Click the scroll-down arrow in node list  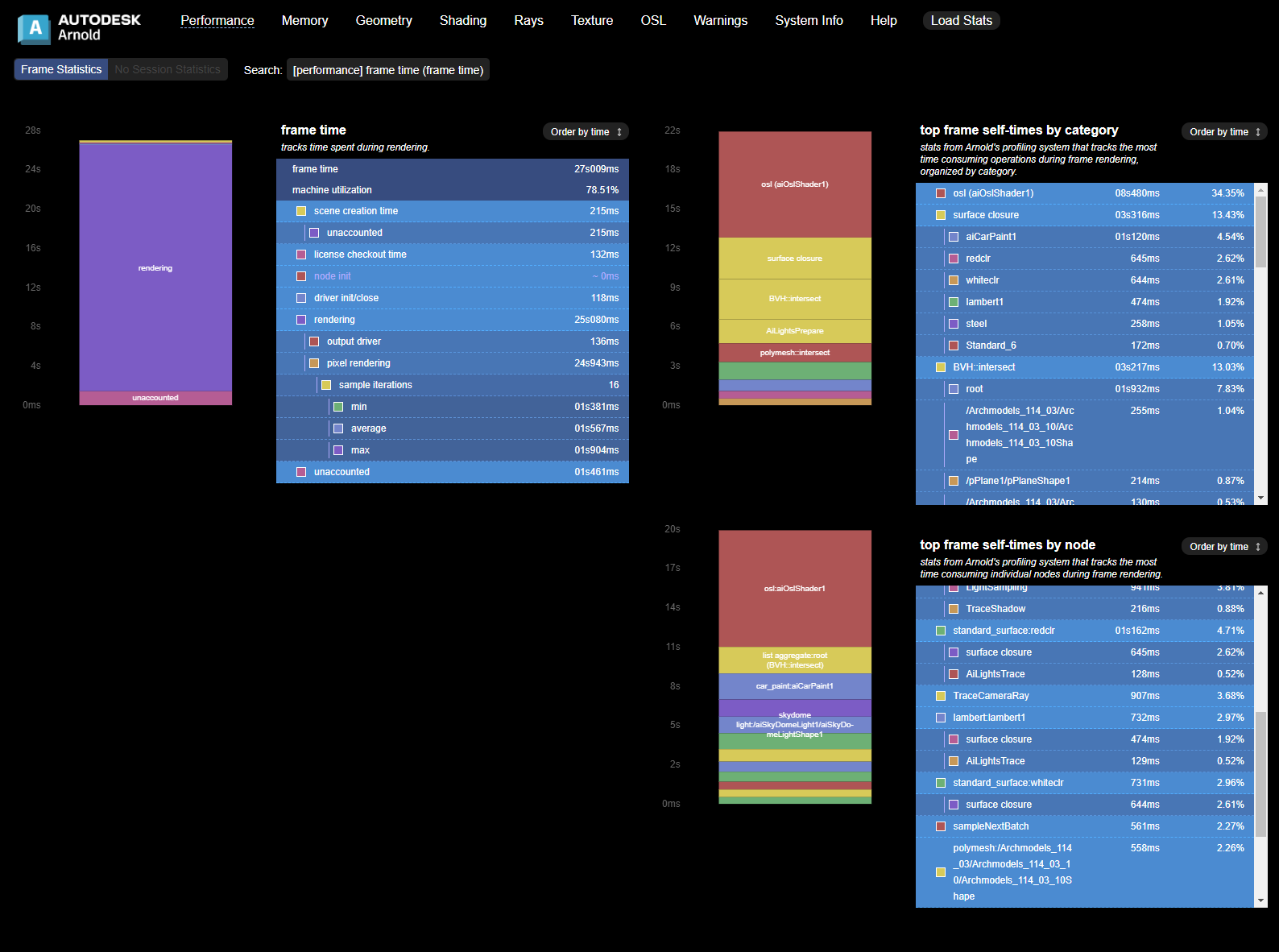1260,900
